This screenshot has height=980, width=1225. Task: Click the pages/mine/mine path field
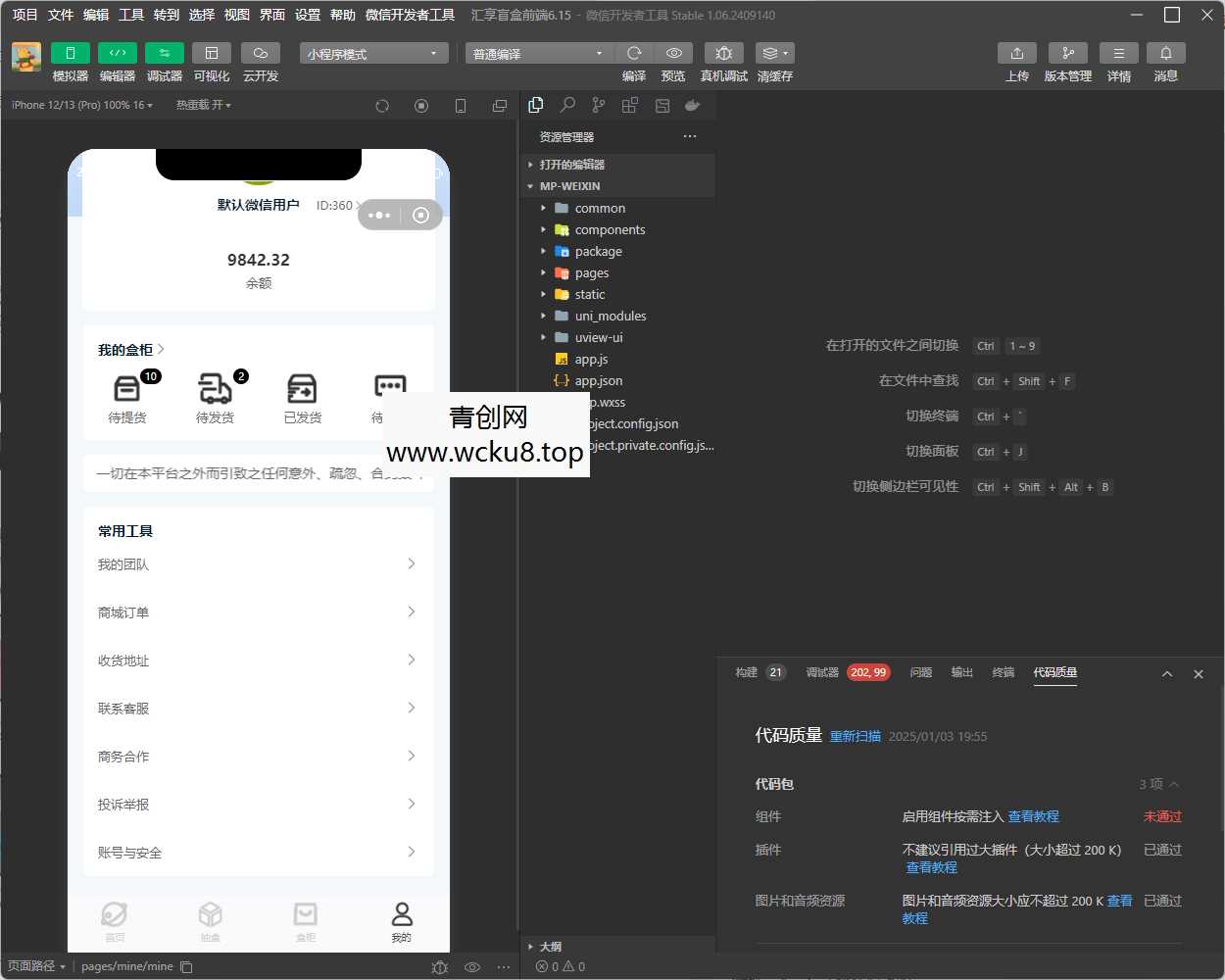pyautogui.click(x=127, y=966)
